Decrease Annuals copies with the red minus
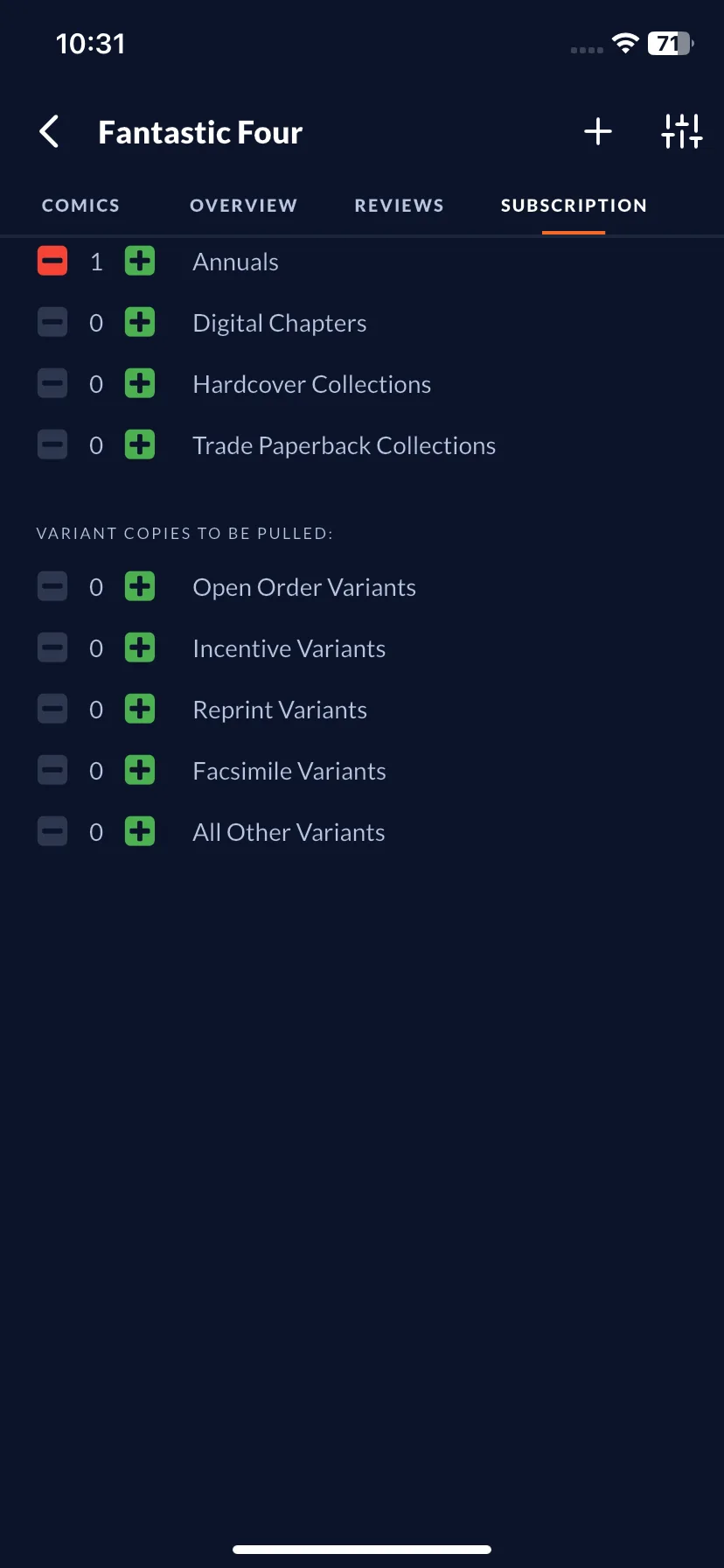724x1568 pixels. [52, 261]
